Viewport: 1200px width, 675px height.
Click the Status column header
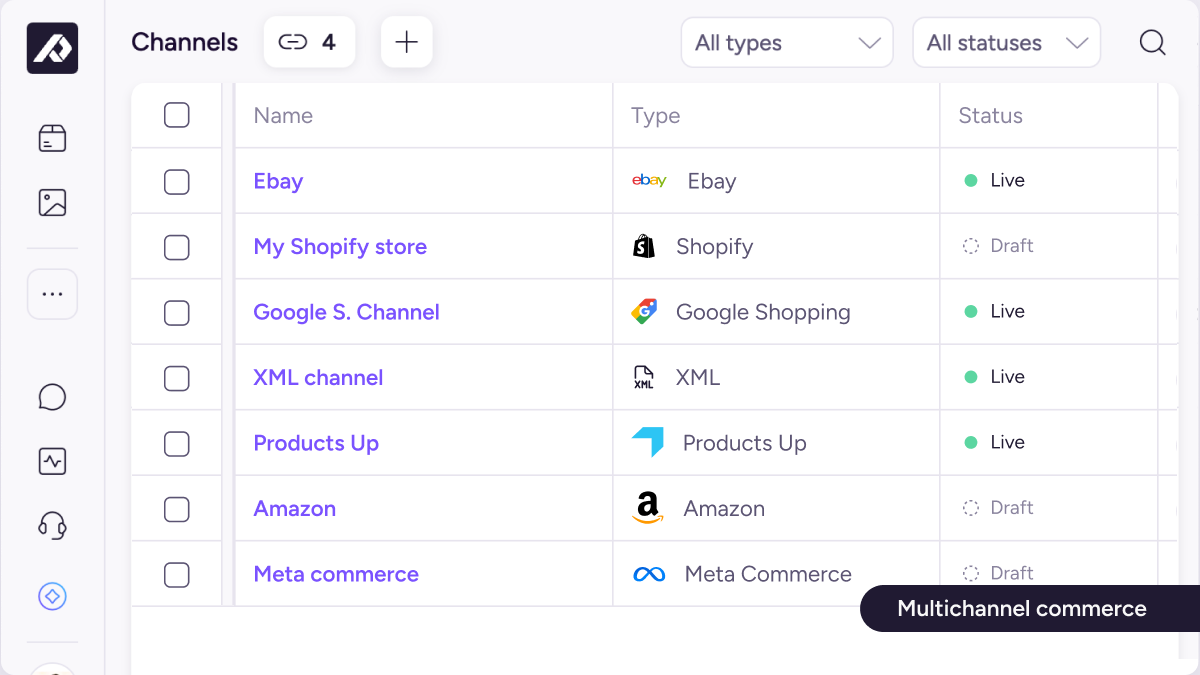point(990,116)
